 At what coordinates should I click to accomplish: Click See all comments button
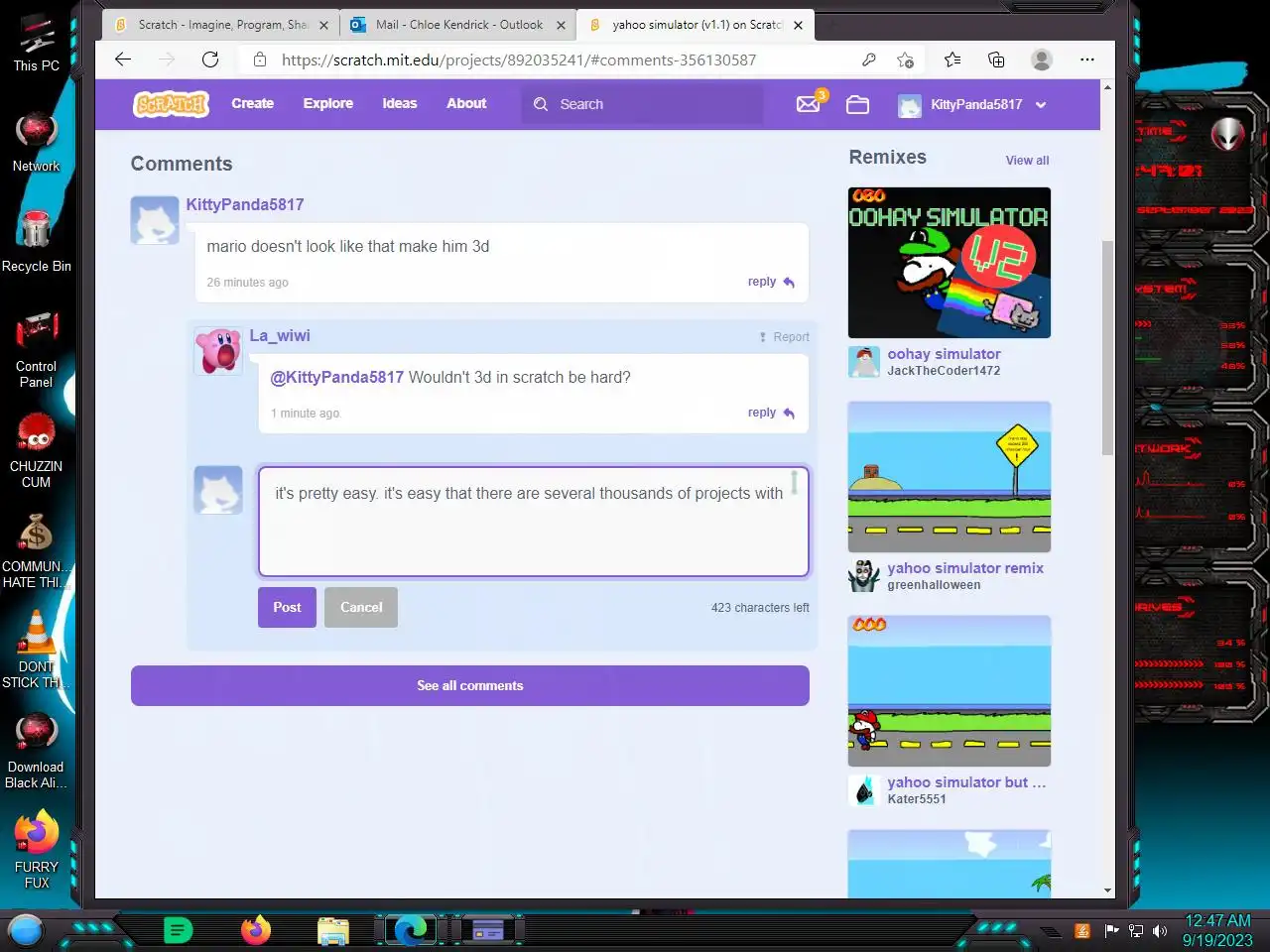pos(470,685)
